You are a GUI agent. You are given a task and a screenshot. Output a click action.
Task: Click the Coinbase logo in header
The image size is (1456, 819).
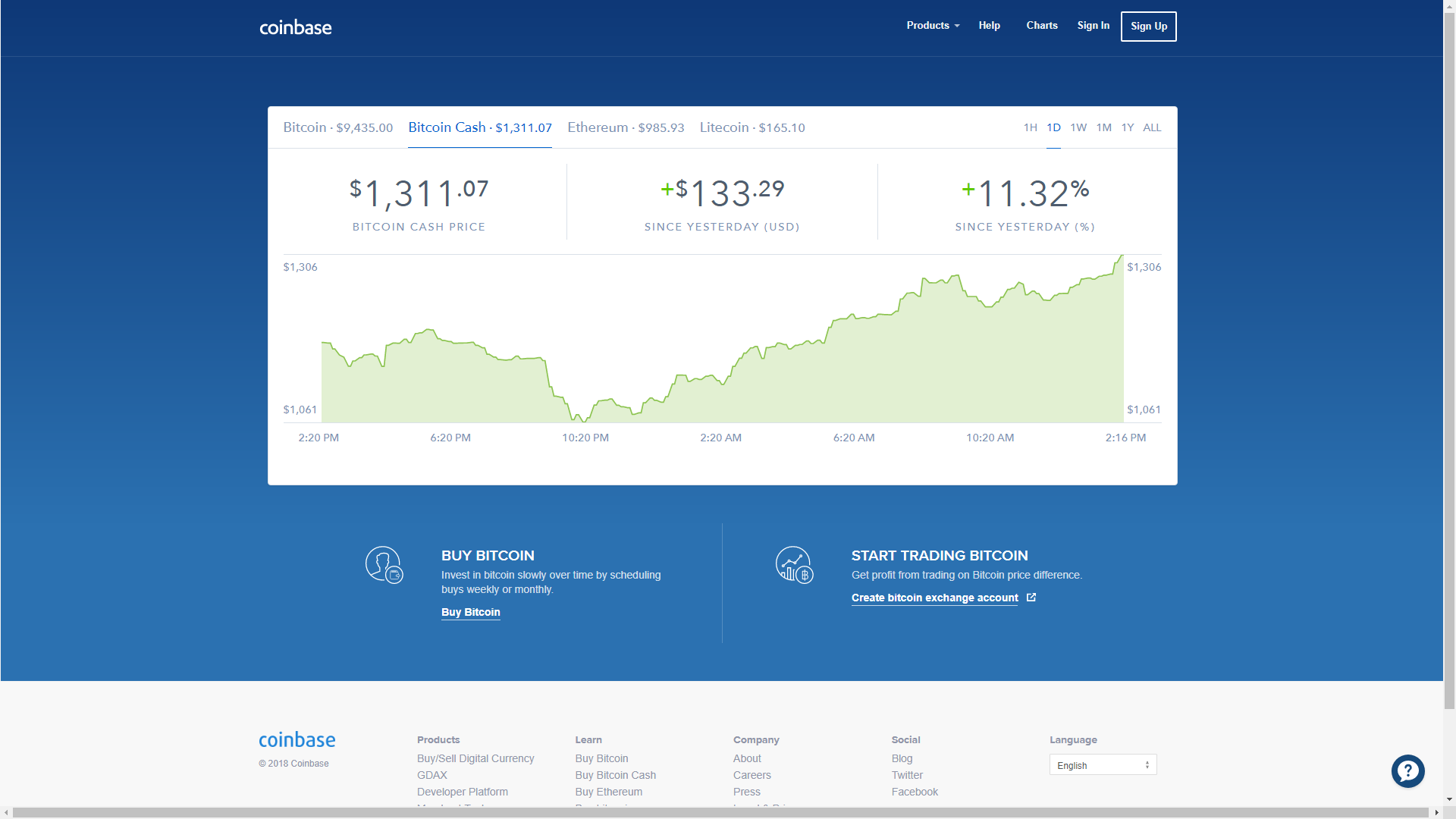[296, 27]
